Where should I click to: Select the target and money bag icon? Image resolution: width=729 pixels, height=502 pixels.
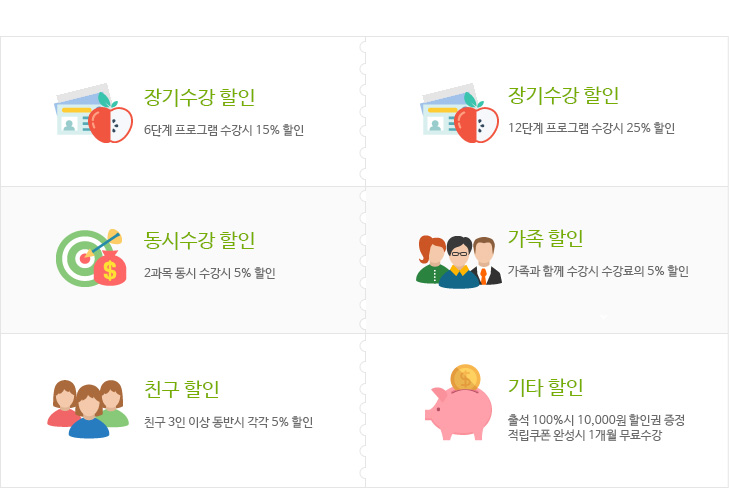tap(91, 258)
